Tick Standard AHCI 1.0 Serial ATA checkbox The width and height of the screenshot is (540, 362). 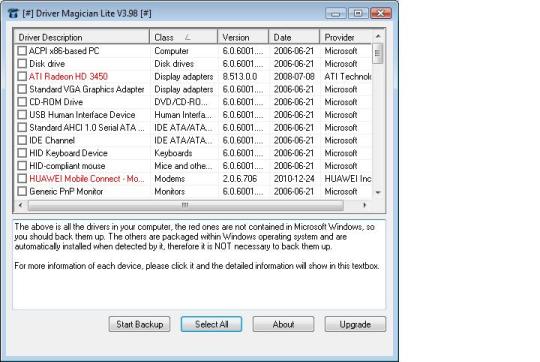click(22, 127)
